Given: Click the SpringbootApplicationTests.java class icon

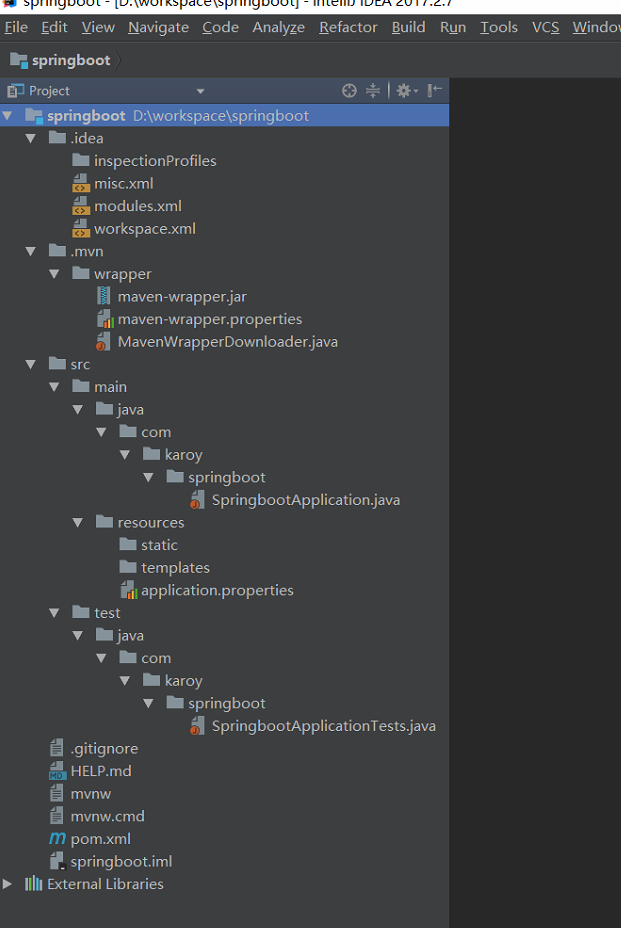Looking at the screenshot, I should [x=197, y=726].
